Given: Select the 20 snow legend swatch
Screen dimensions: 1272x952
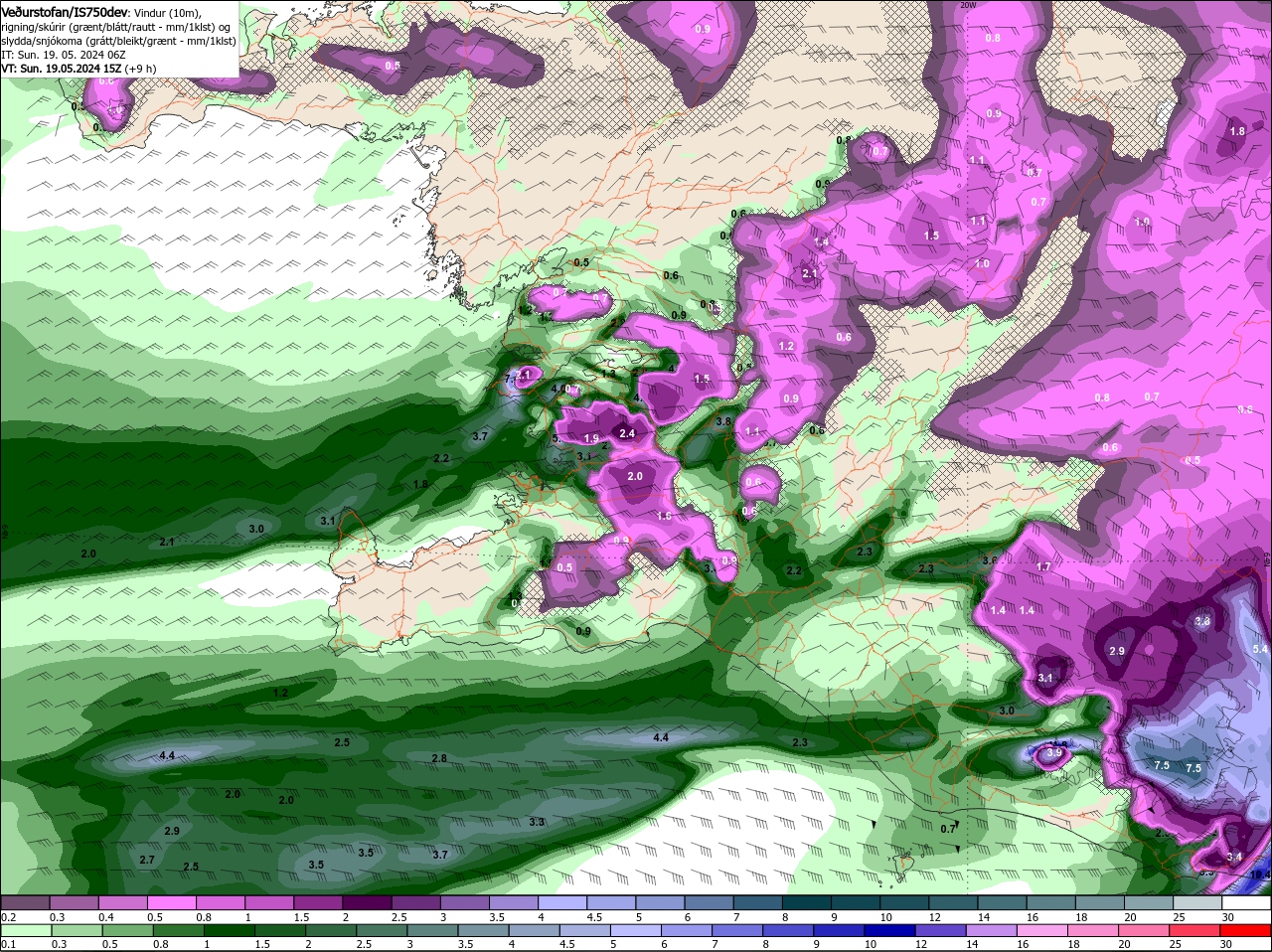Looking at the screenshot, I should (x=1150, y=902).
